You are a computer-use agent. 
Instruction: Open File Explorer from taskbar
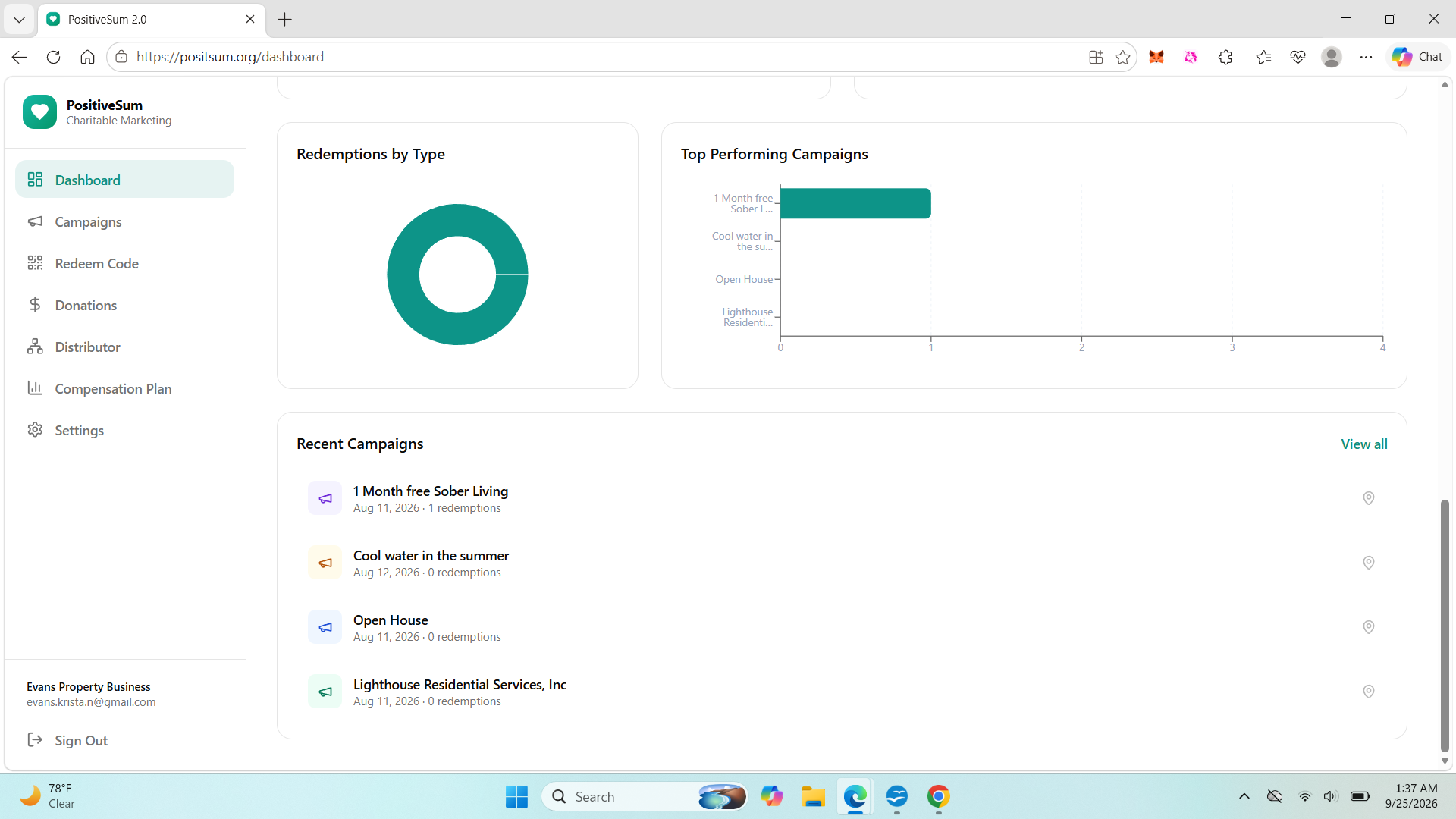(813, 796)
